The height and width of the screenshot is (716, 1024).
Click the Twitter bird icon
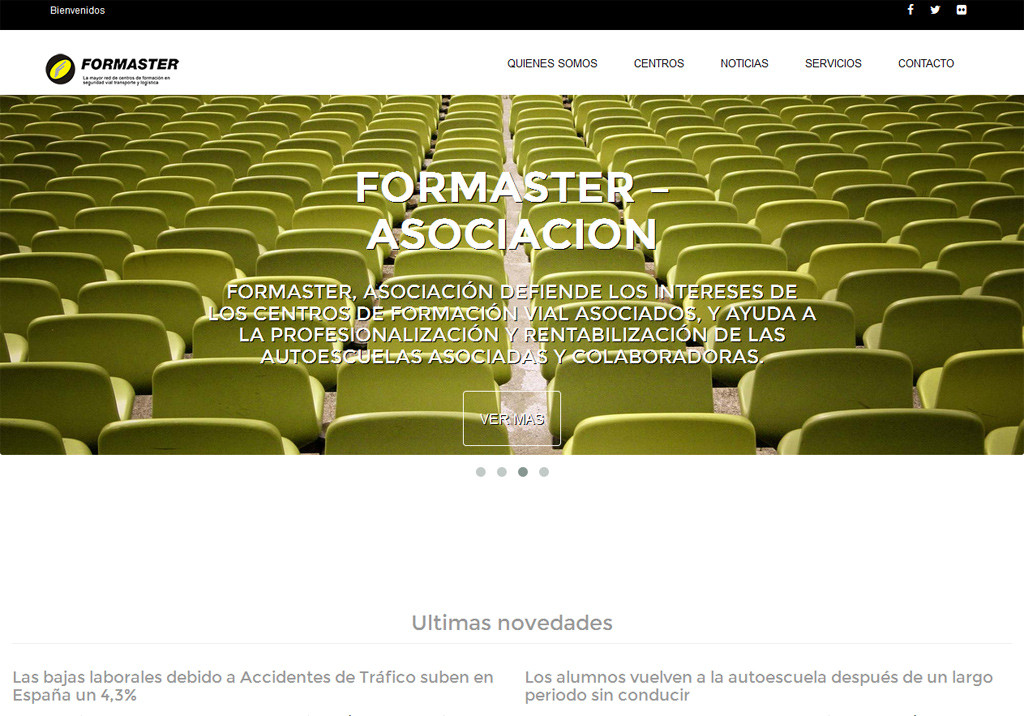(935, 10)
